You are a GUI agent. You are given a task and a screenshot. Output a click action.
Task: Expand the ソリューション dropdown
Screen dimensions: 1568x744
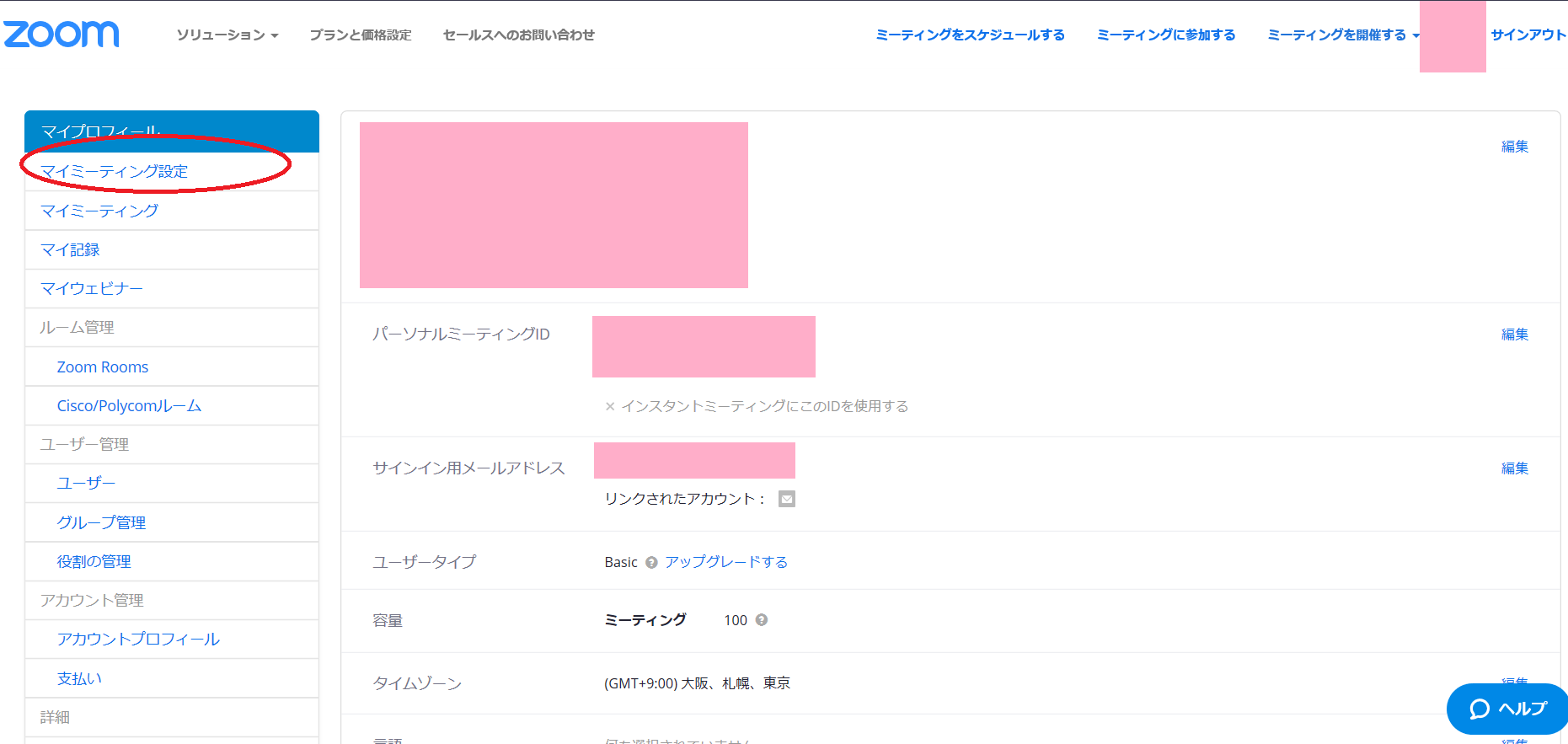[x=227, y=35]
